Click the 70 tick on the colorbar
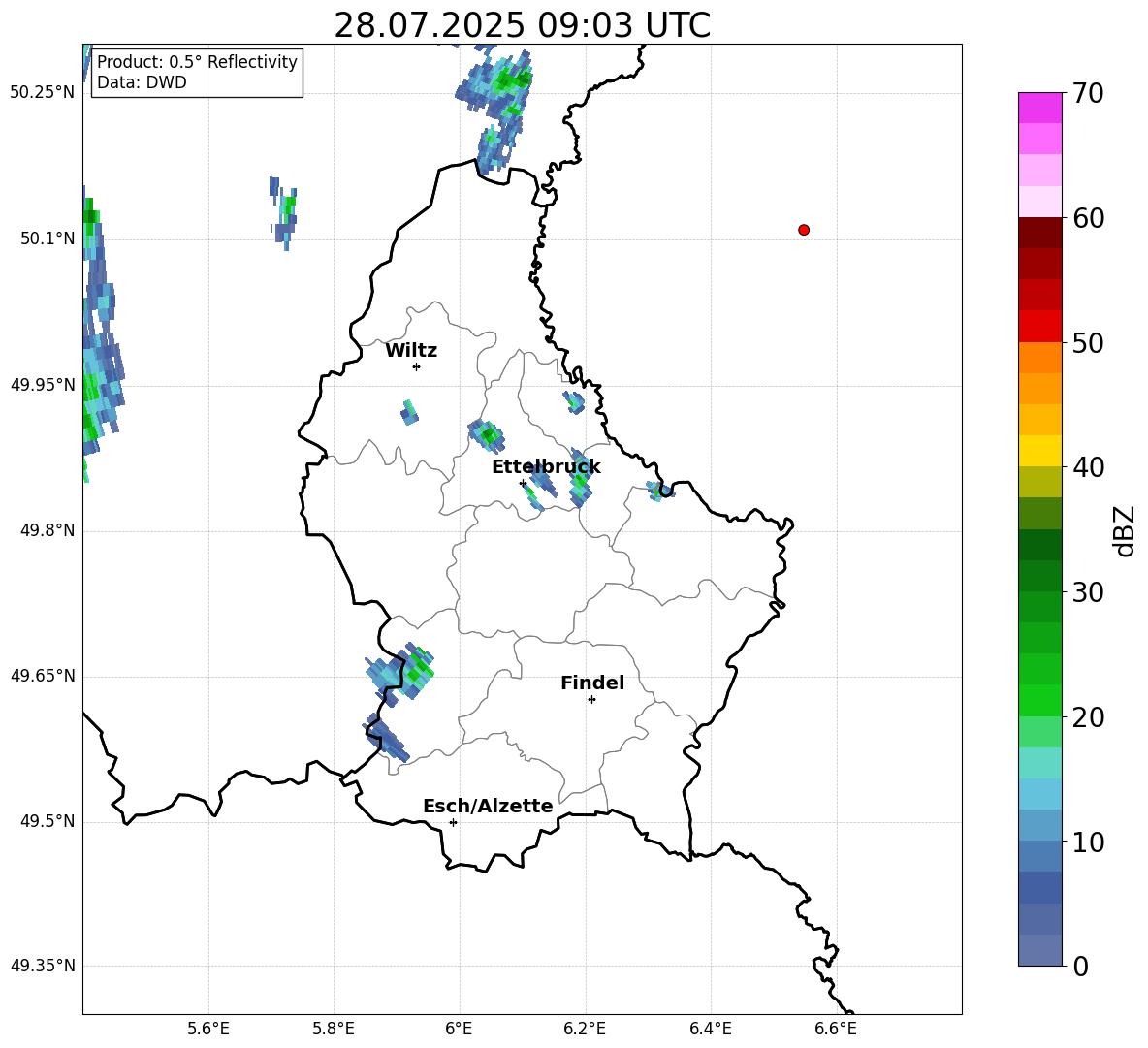The width and height of the screenshot is (1148, 1048). 1088,93
